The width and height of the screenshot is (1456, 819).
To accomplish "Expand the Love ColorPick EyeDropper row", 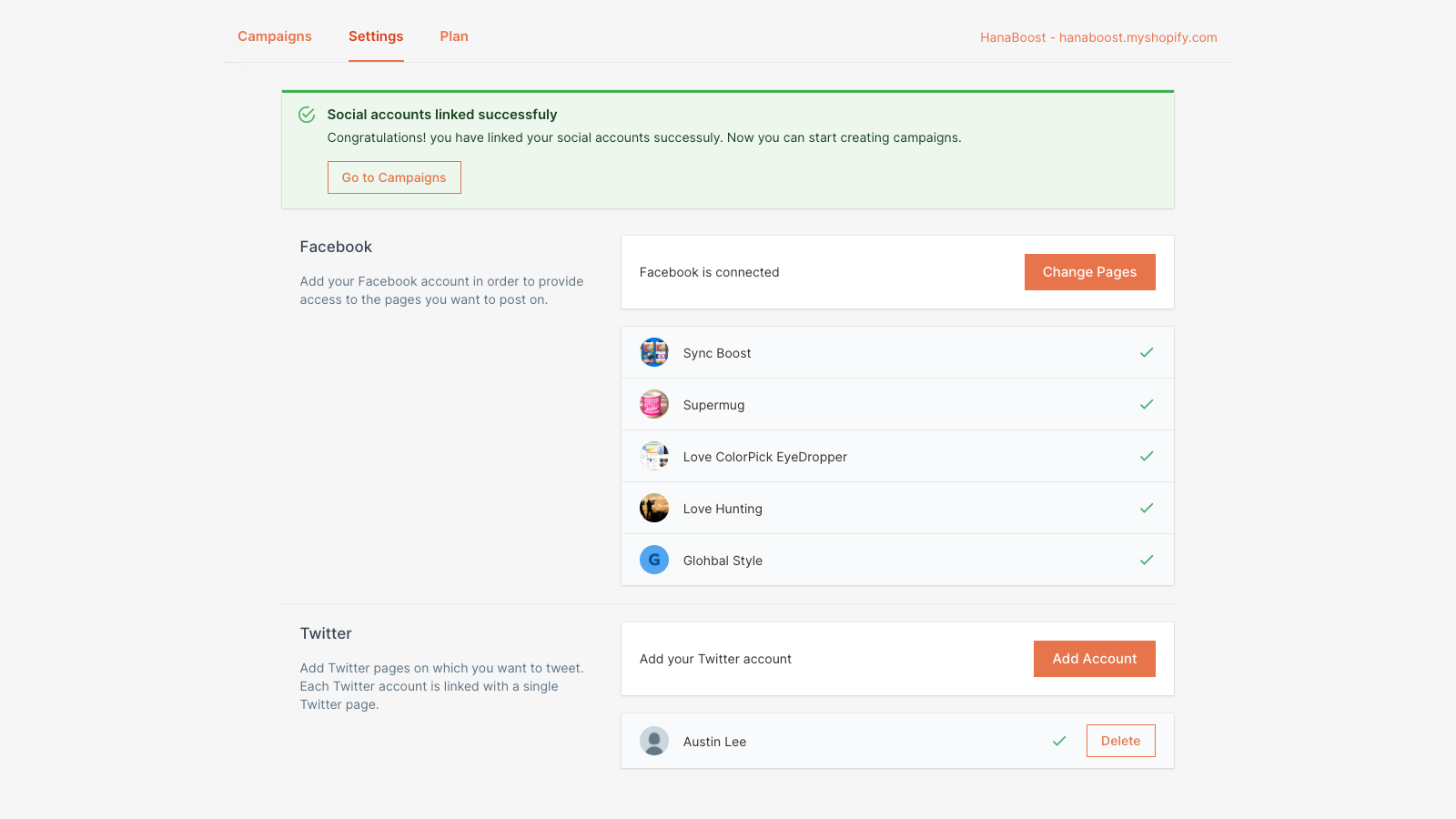I will [896, 456].
